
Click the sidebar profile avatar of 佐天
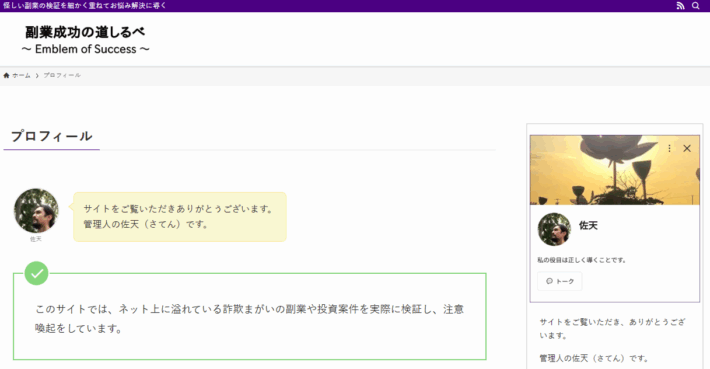pyautogui.click(x=554, y=229)
